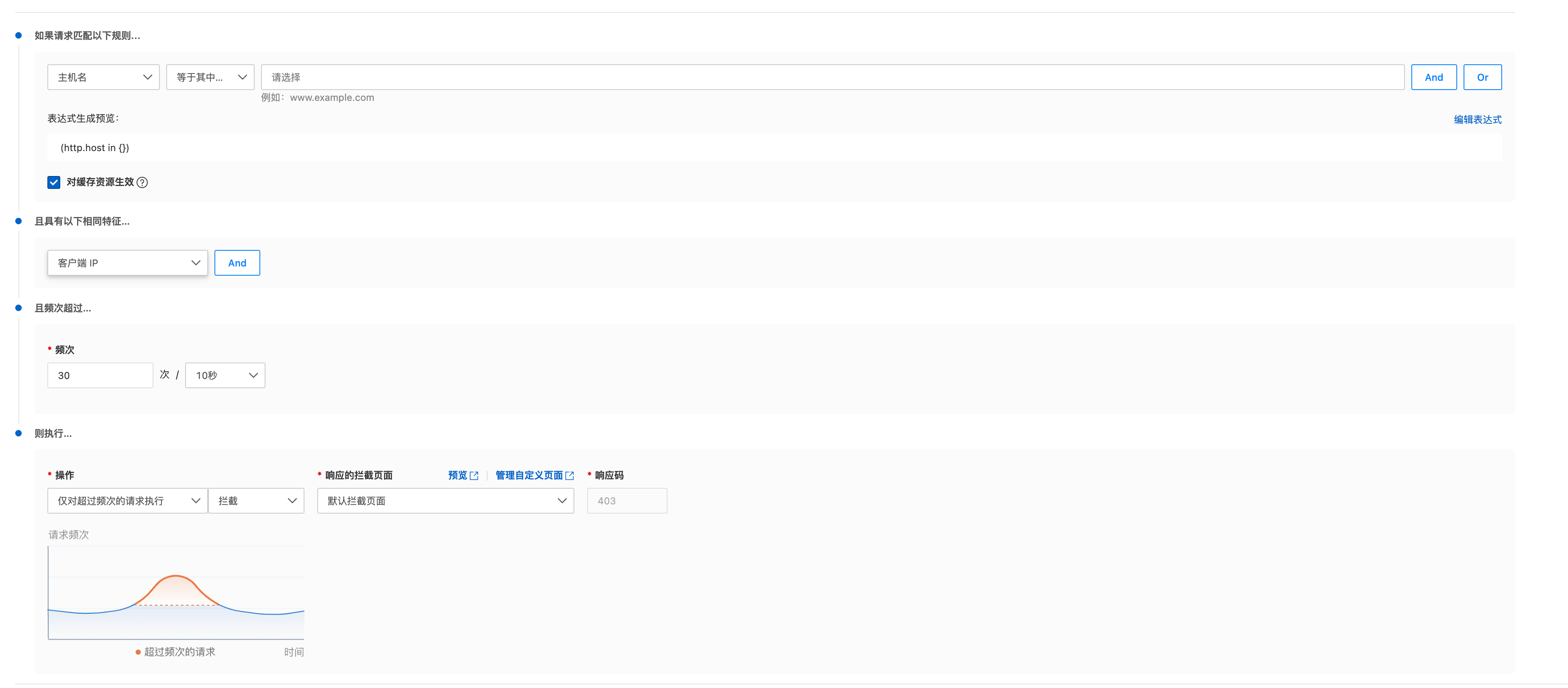Click the Or button in rule row
The image size is (1568, 688).
point(1482,77)
